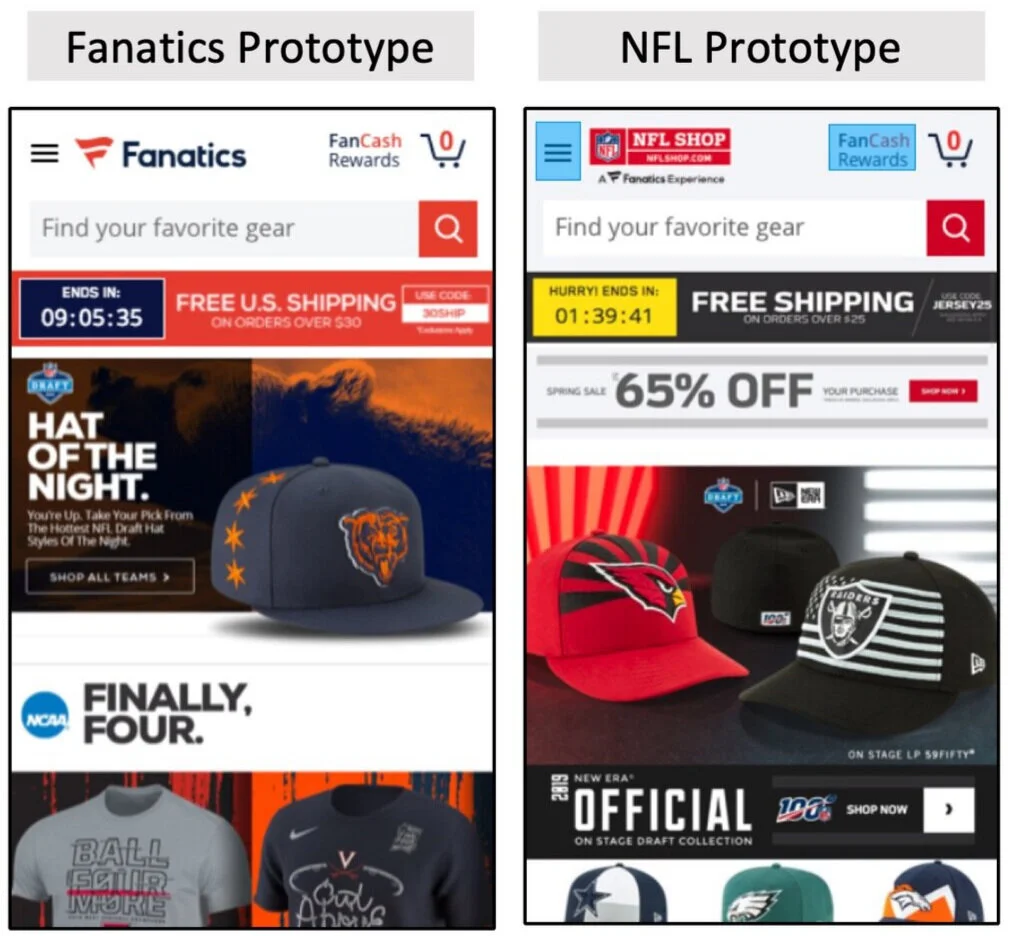This screenshot has height=936, width=1011.
Task: Click the NFL Shop shopping cart icon
Action: [950, 150]
